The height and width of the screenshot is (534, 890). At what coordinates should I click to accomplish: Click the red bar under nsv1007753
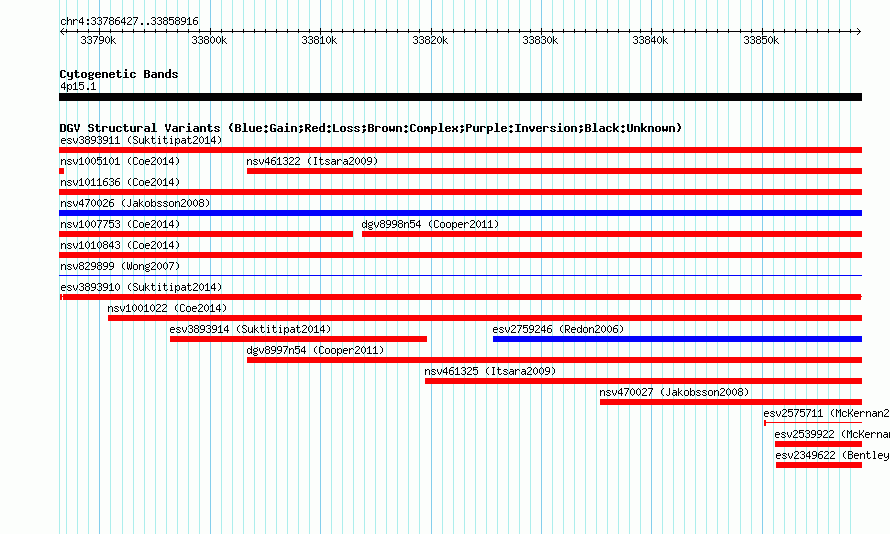[x=206, y=234]
